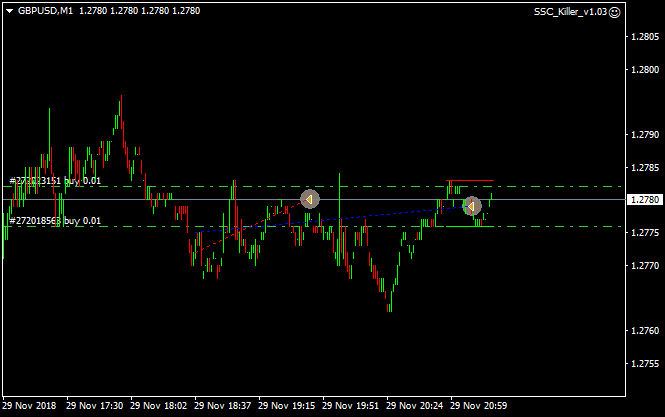Click the 1.2760 price scale label
This screenshot has height=417, width=665.
coord(645,330)
